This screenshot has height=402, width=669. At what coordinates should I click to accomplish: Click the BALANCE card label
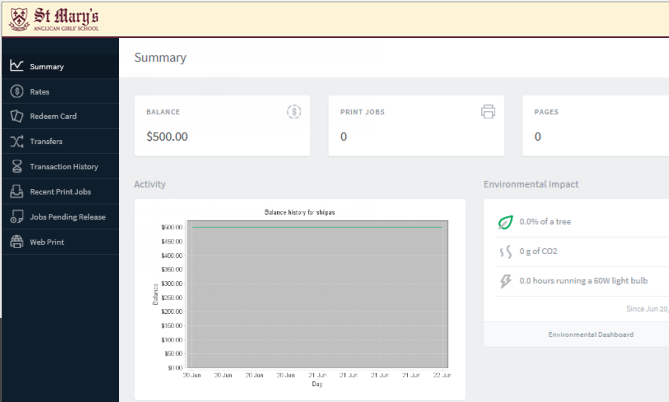coord(163,112)
